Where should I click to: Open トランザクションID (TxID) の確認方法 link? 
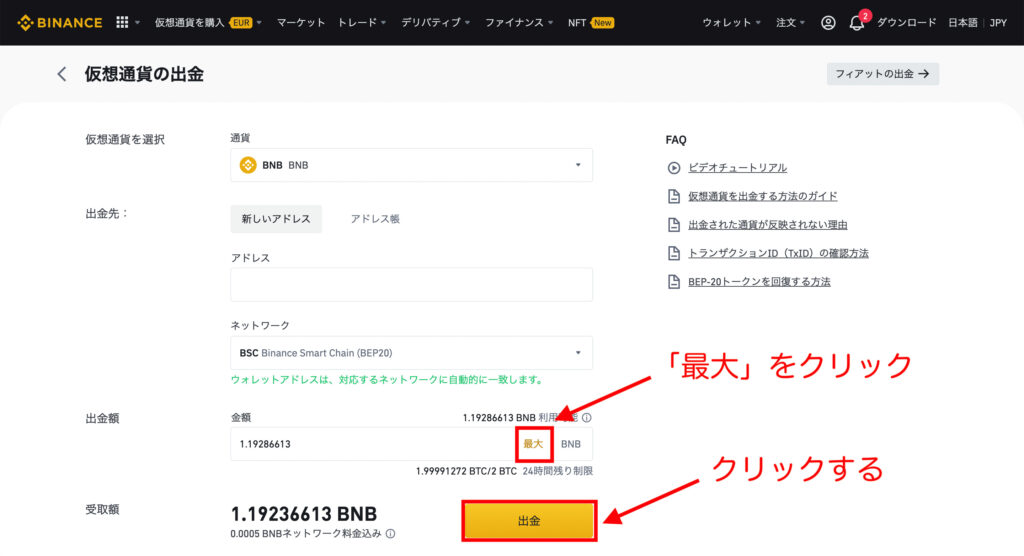point(778,253)
